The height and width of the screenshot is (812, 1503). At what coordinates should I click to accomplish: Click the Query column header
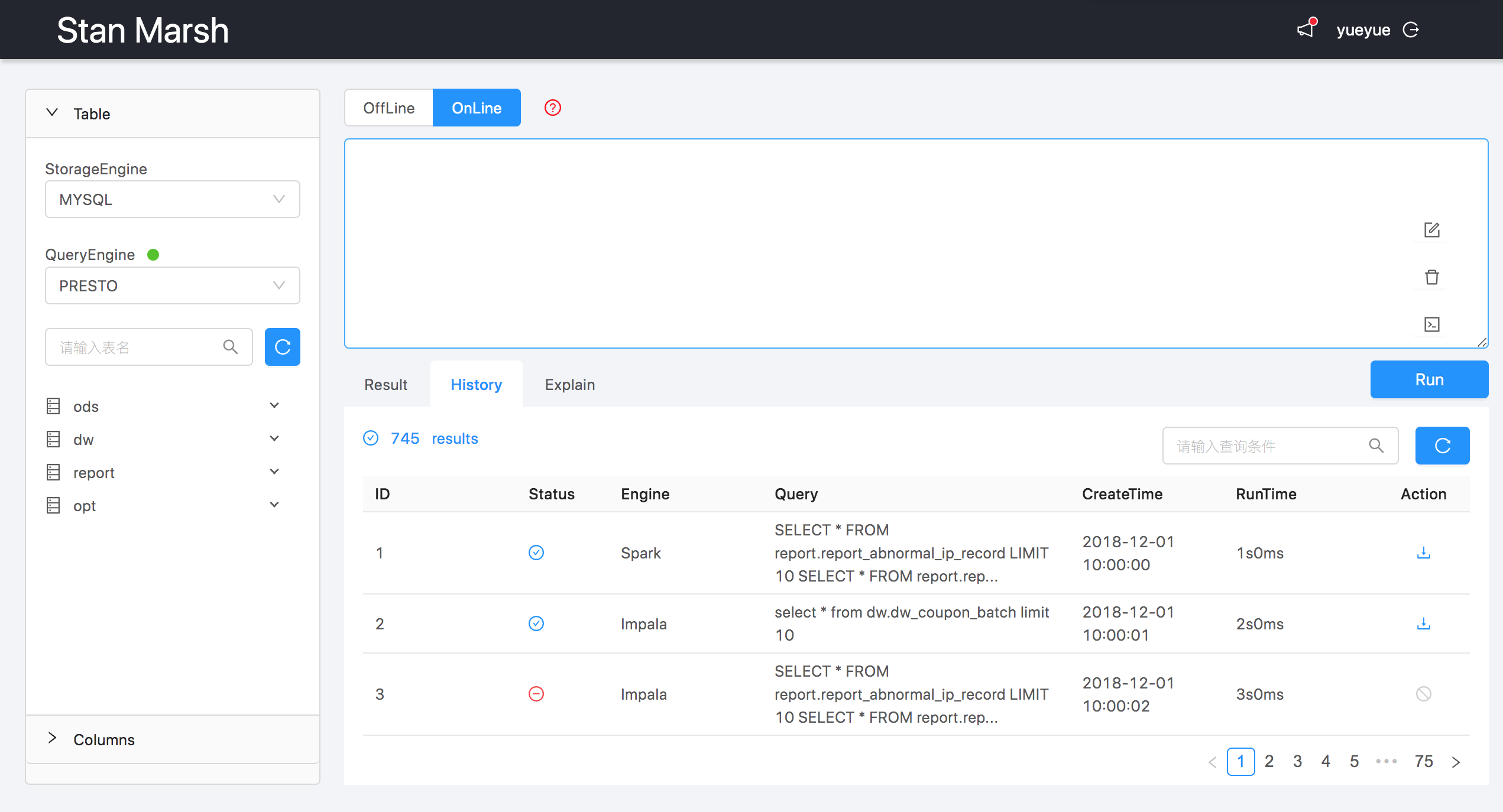(796, 493)
